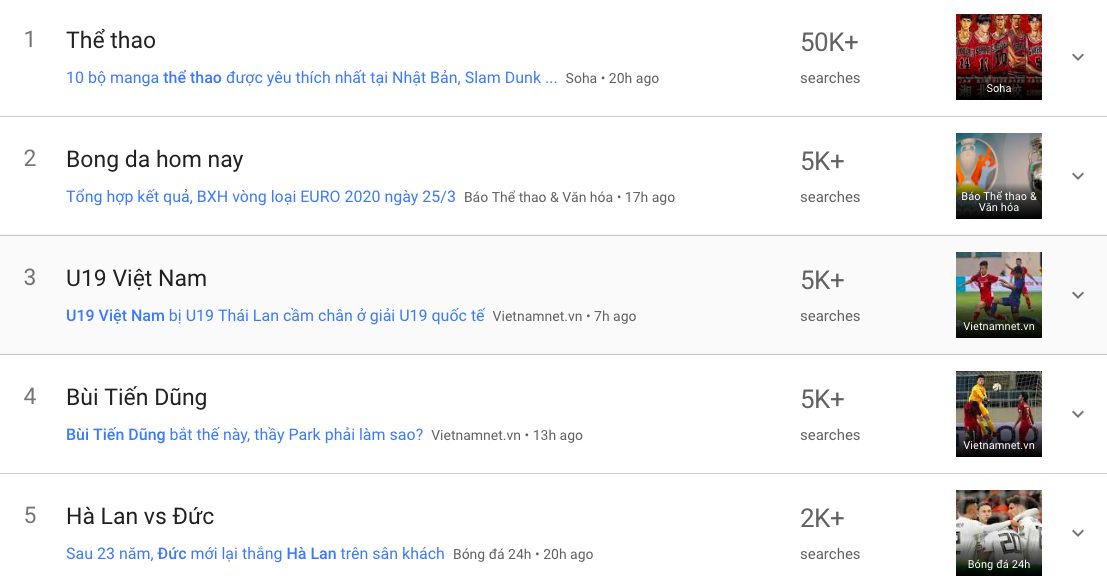This screenshot has width=1107, height=586.
Task: Expand the Bùi Tiến Dũng row chevron
Action: [1077, 414]
